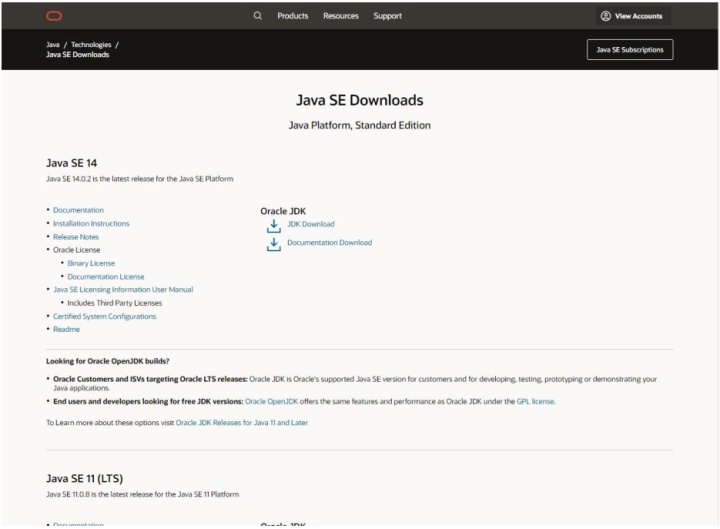Image resolution: width=720 pixels, height=529 pixels.
Task: Click Java SE Downloads breadcrumb text
Action: [x=78, y=54]
